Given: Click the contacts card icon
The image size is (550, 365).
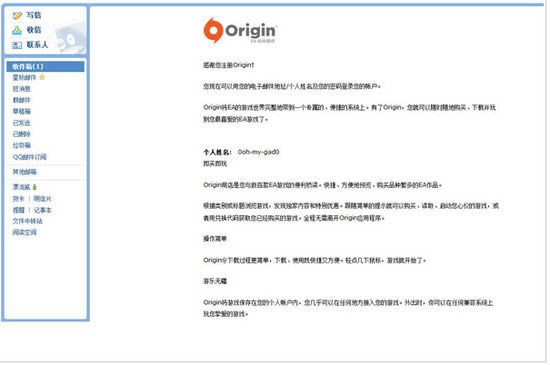Looking at the screenshot, I should (x=17, y=45).
